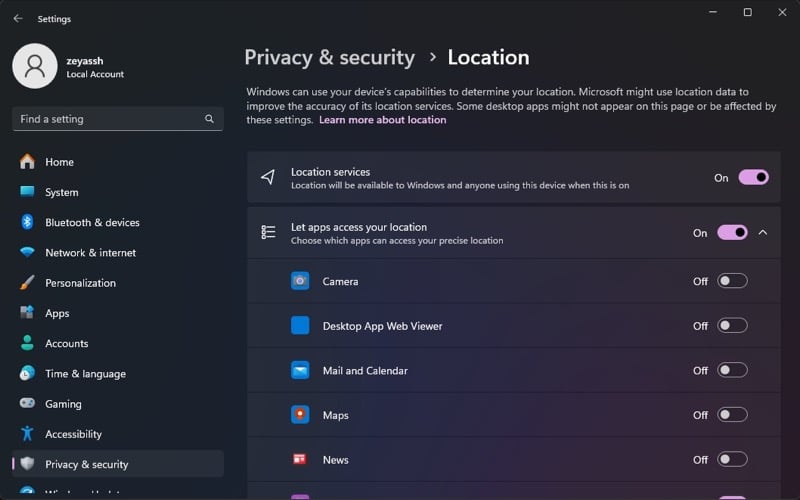Open Time & language label
Screen dimensions: 800x500
pos(85,373)
